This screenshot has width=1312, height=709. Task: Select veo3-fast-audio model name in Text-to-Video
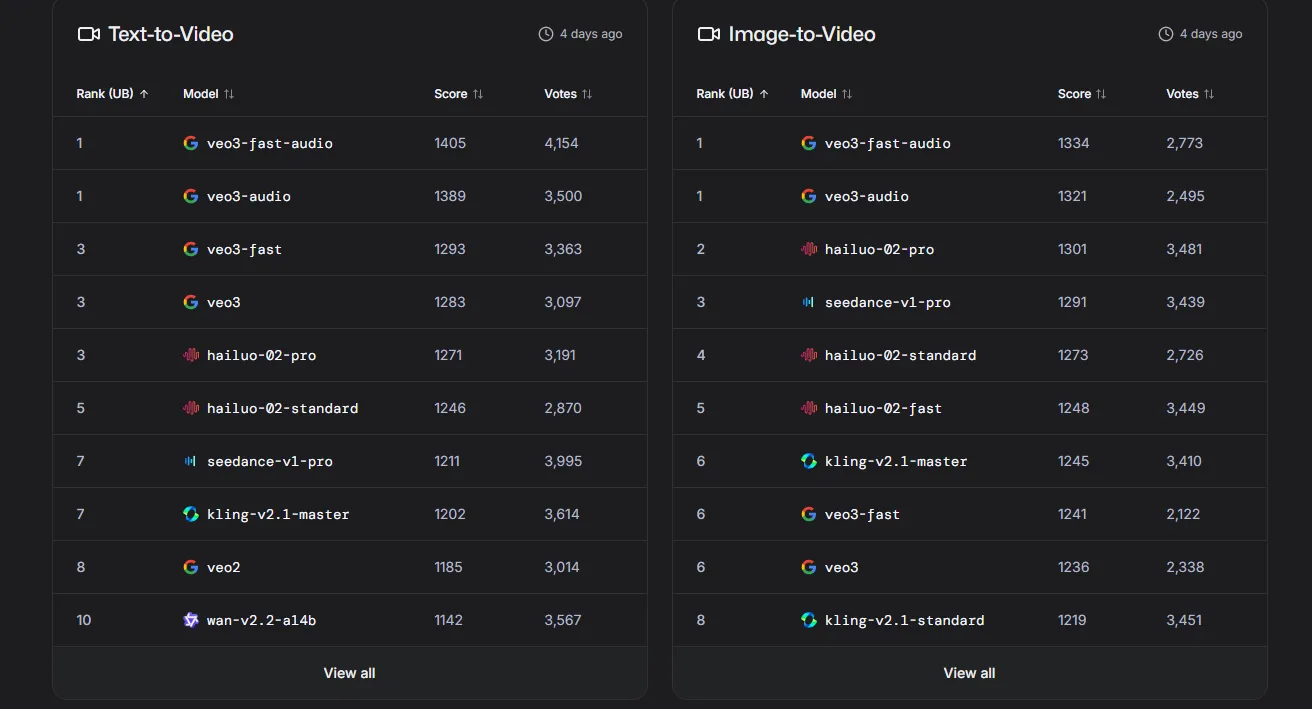point(270,143)
